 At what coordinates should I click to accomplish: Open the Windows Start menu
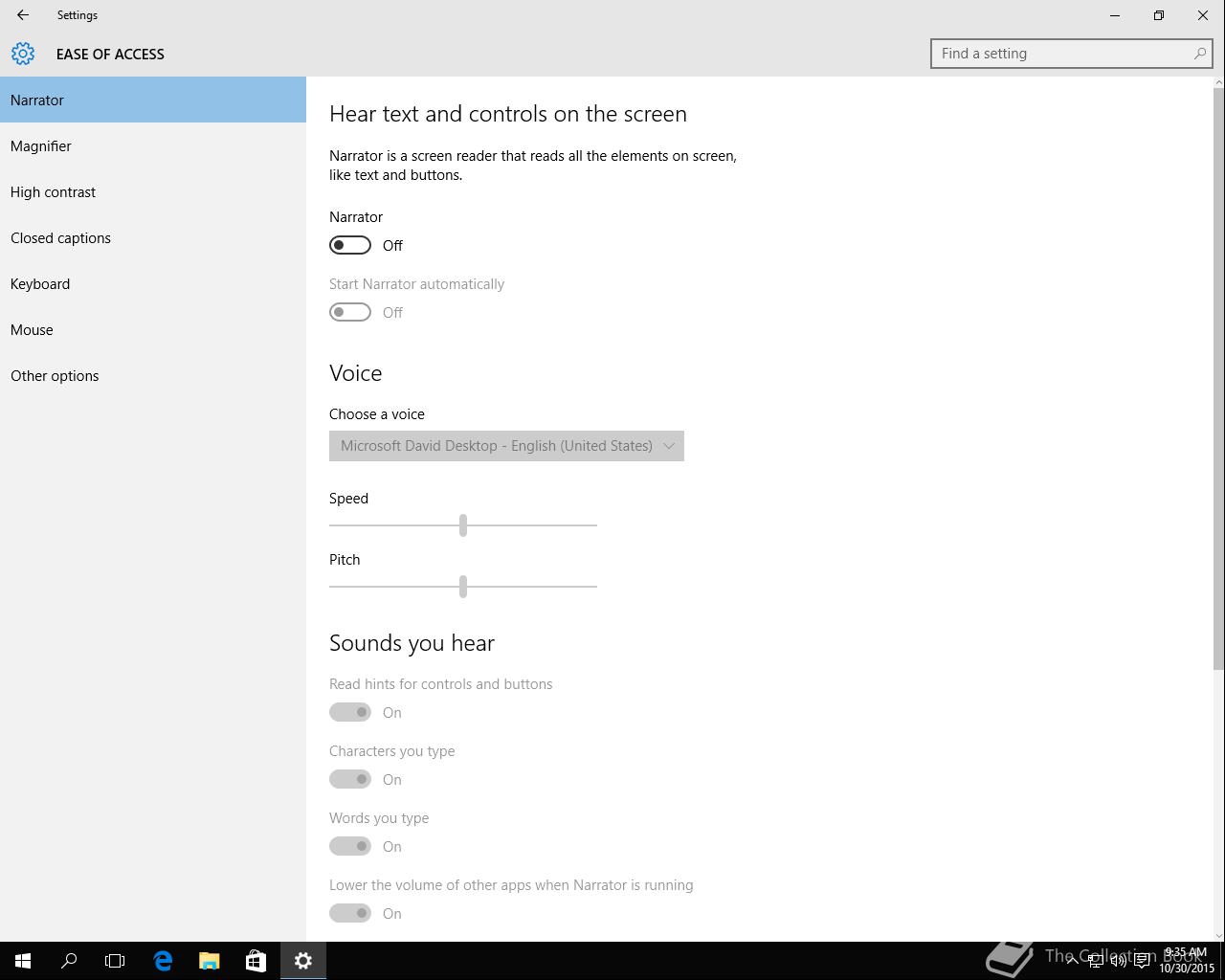click(x=23, y=961)
